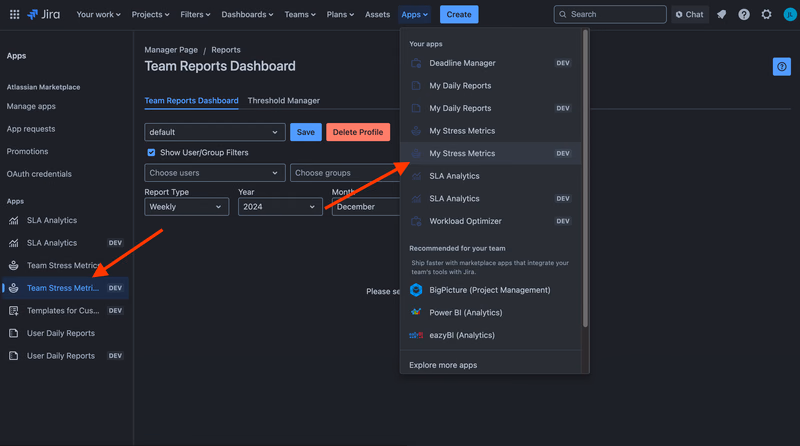Open the Choose users dropdown
Viewport: 800px width, 446px height.
click(x=214, y=173)
